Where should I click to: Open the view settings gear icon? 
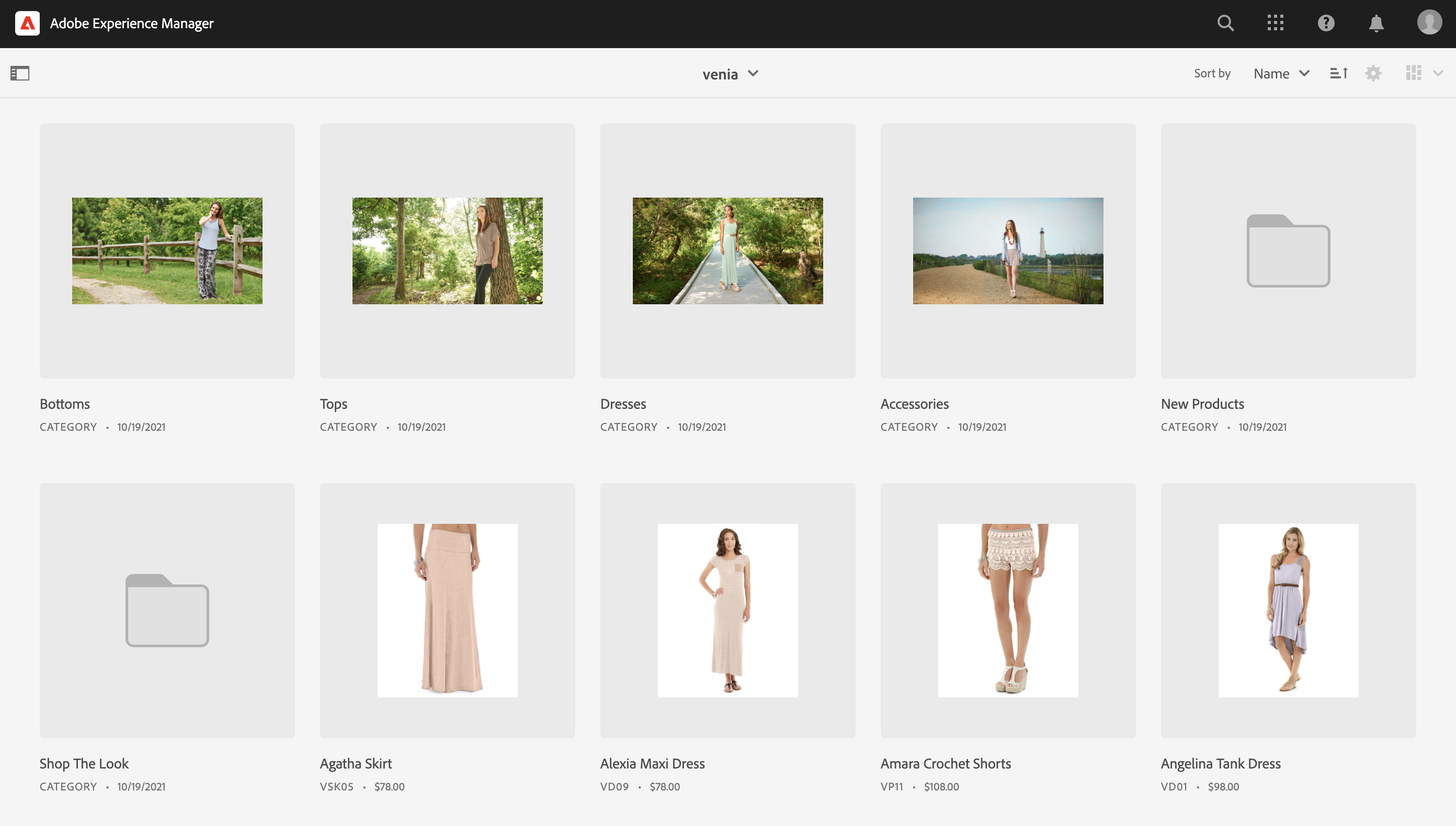tap(1373, 73)
